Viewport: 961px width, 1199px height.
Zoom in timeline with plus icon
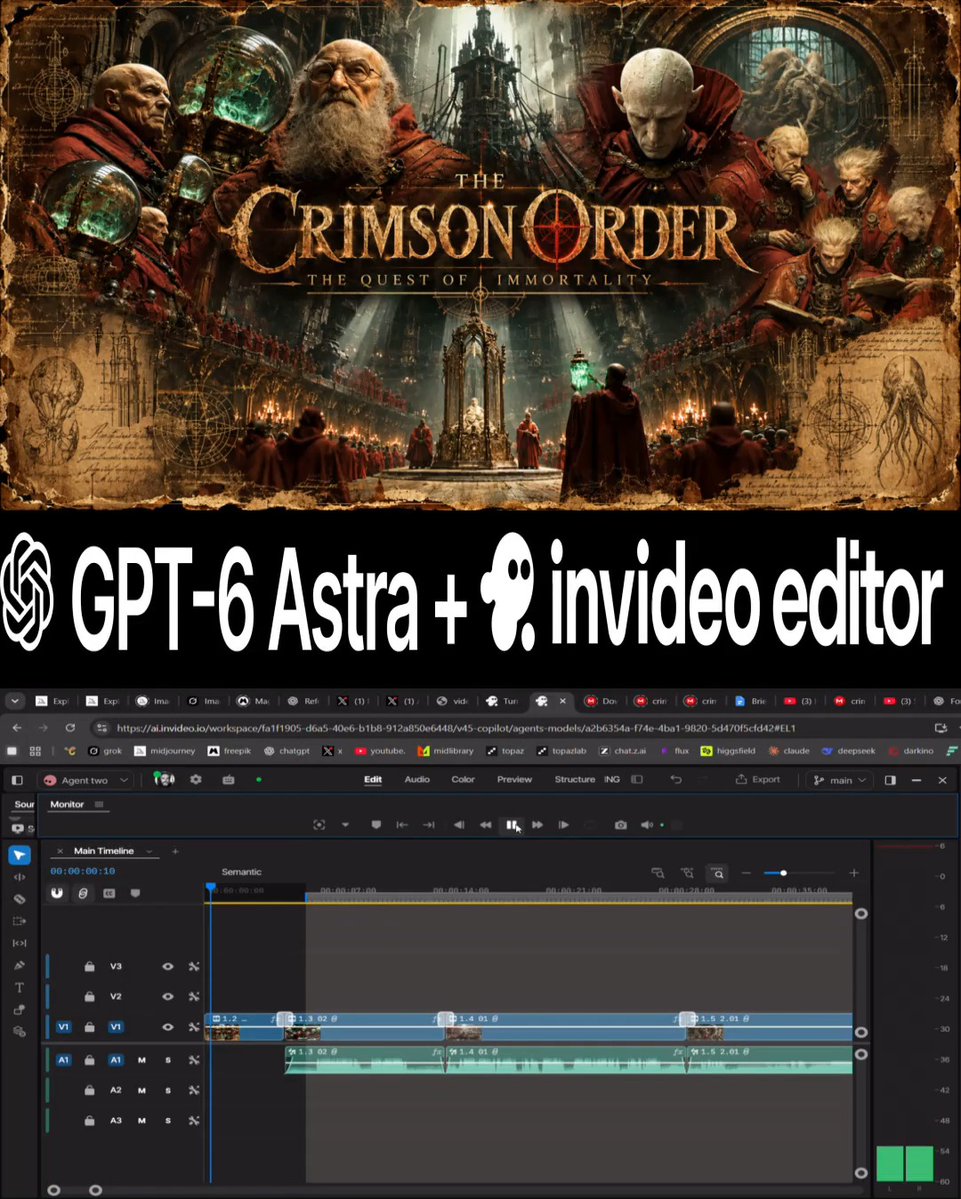coord(853,872)
